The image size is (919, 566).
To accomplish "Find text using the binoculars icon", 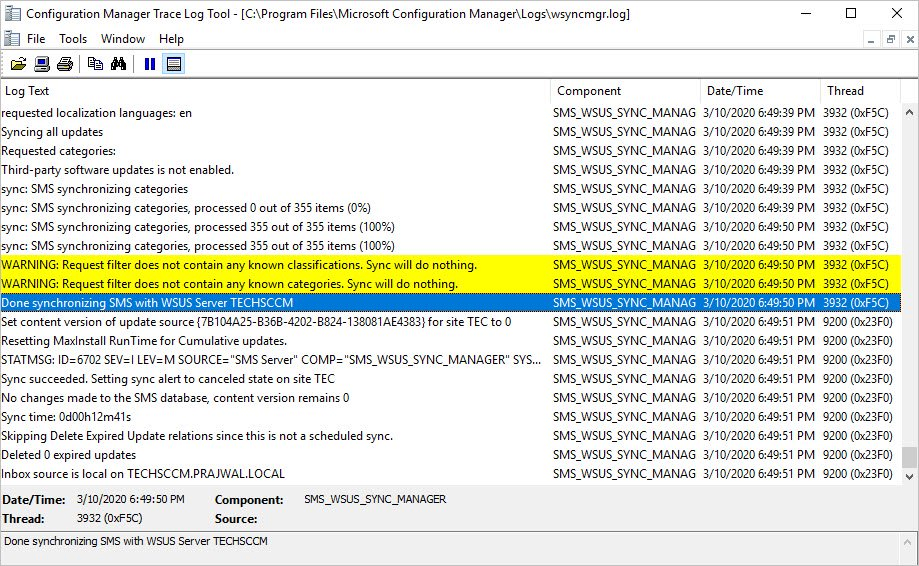I will 118,64.
